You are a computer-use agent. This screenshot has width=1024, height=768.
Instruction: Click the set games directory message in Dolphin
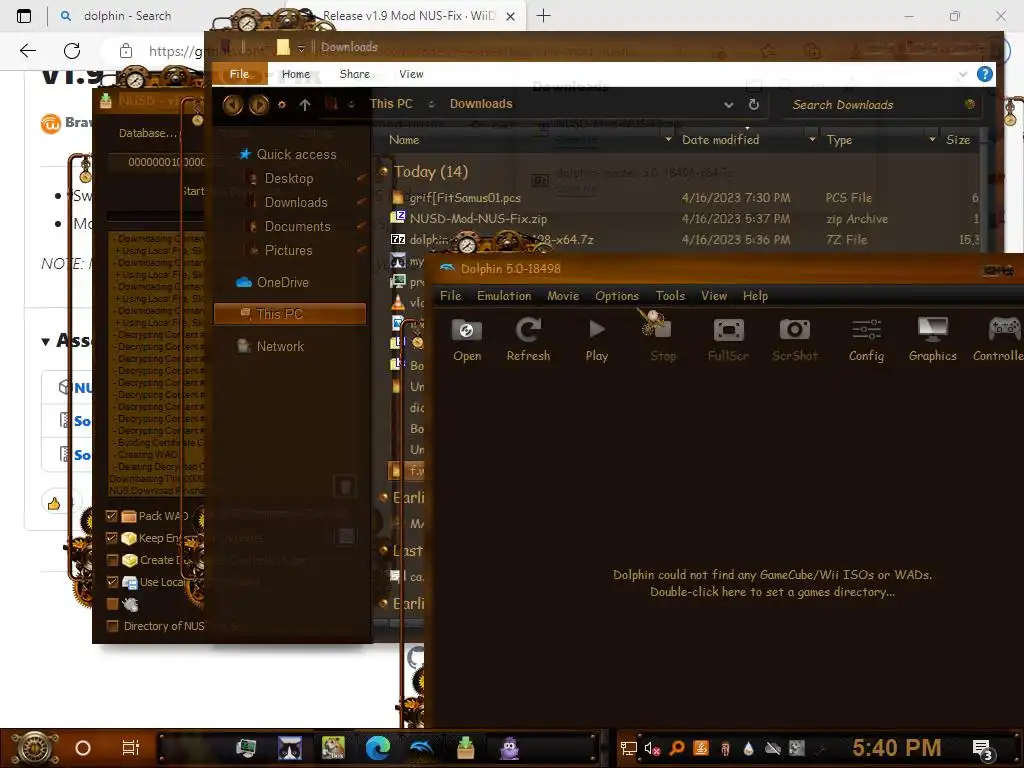click(x=772, y=583)
